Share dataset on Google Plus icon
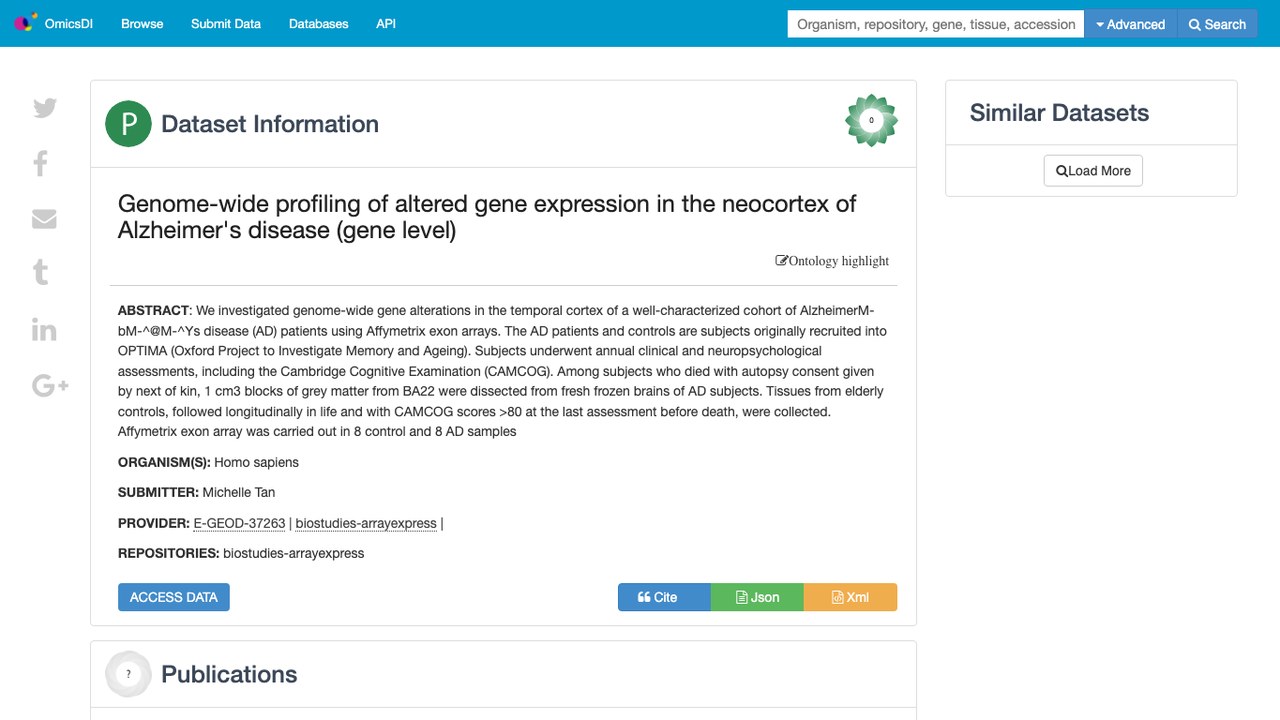This screenshot has width=1280, height=720. 50,385
